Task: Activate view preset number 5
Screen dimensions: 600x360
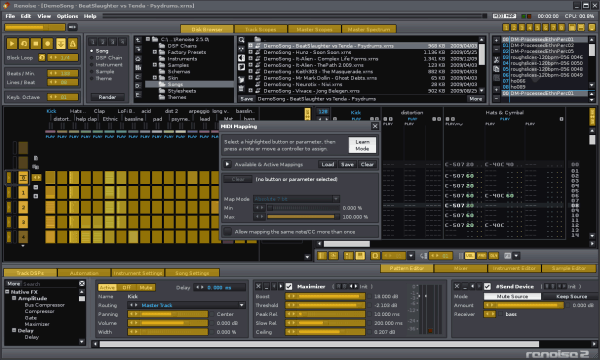Action: coord(537,28)
